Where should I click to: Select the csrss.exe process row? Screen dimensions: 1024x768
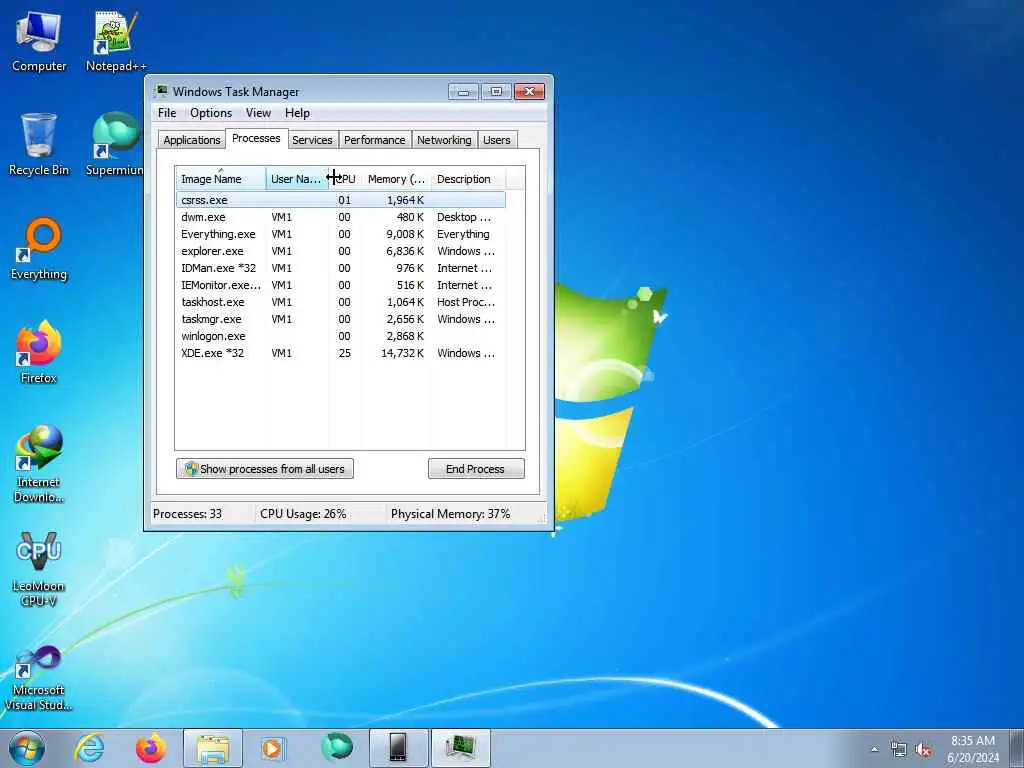coord(340,200)
